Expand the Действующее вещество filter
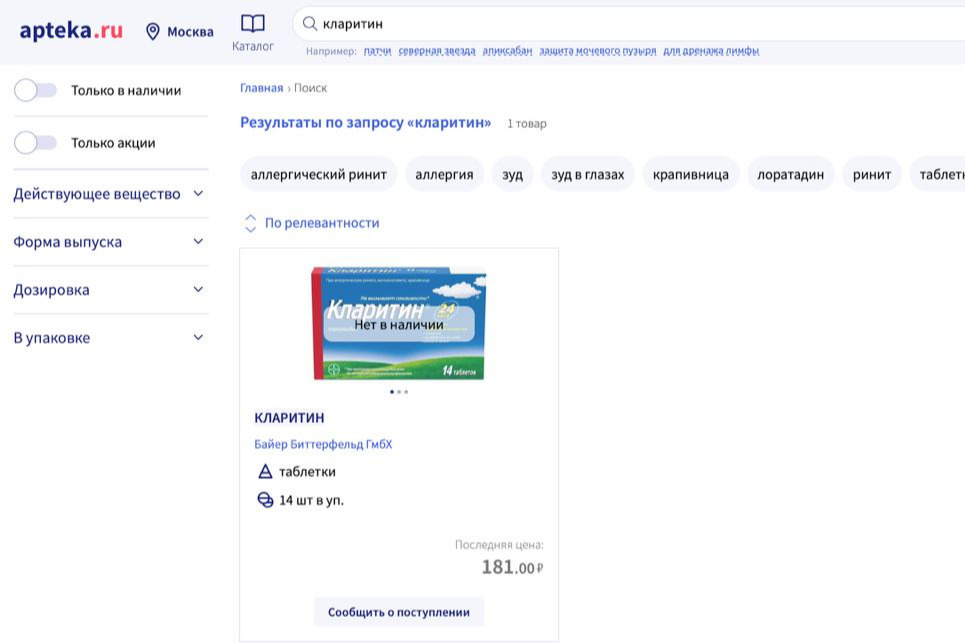The image size is (965, 643). click(109, 194)
